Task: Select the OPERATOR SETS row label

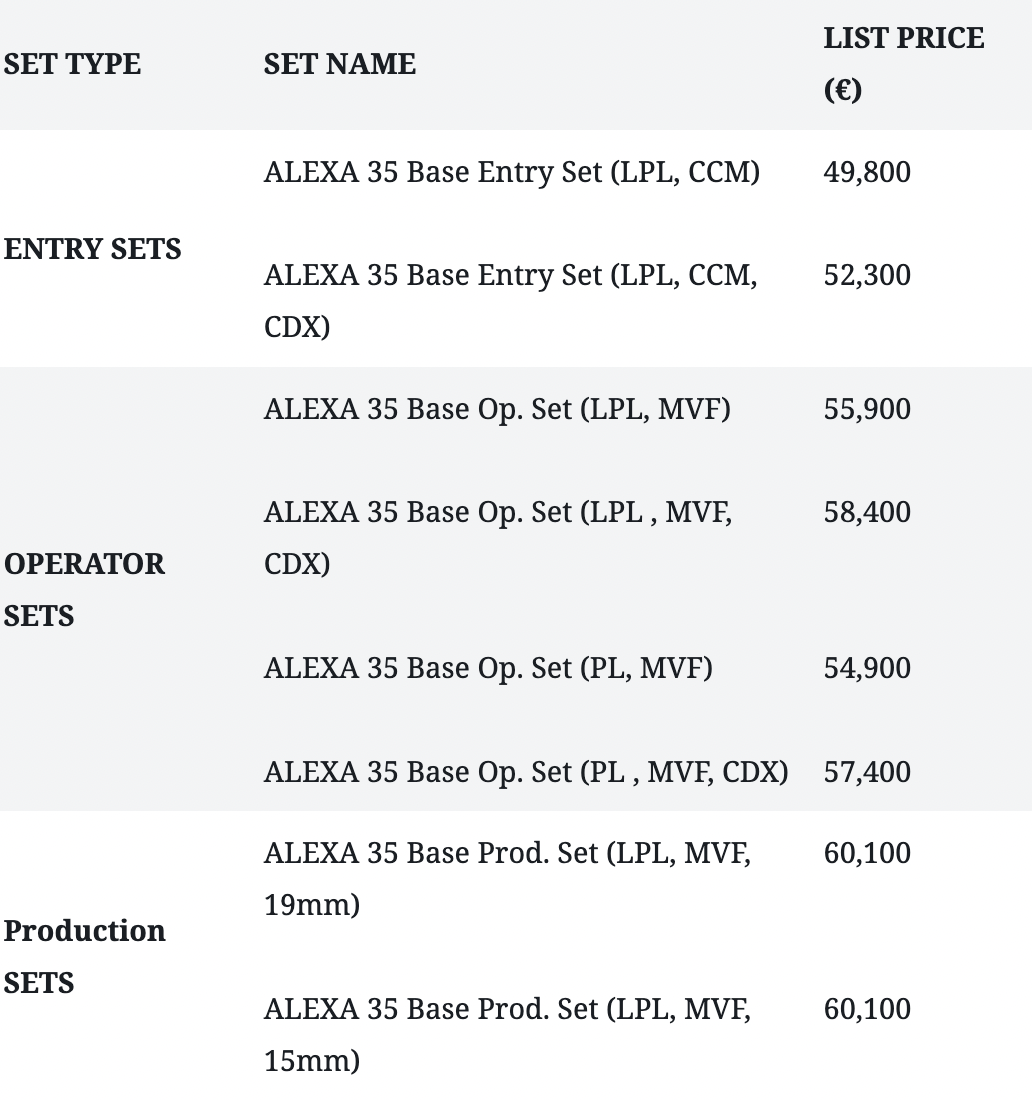Action: pyautogui.click(x=84, y=589)
